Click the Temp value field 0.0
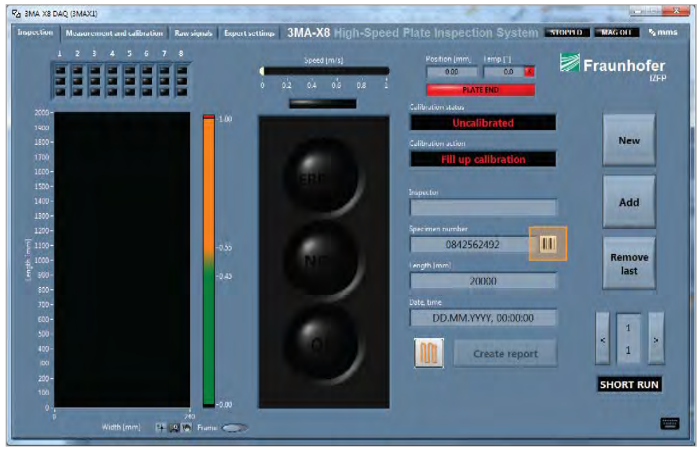This screenshot has height=451, width=700. click(x=504, y=72)
